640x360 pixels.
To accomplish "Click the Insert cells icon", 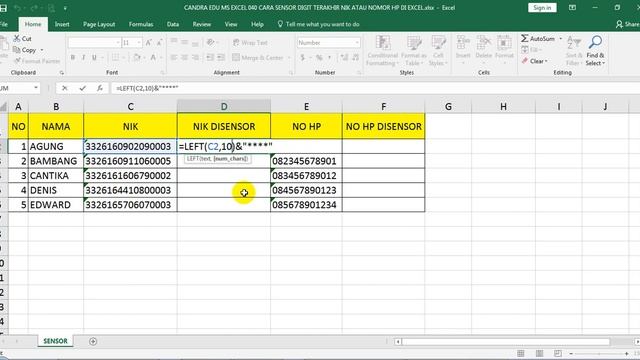I will [463, 43].
